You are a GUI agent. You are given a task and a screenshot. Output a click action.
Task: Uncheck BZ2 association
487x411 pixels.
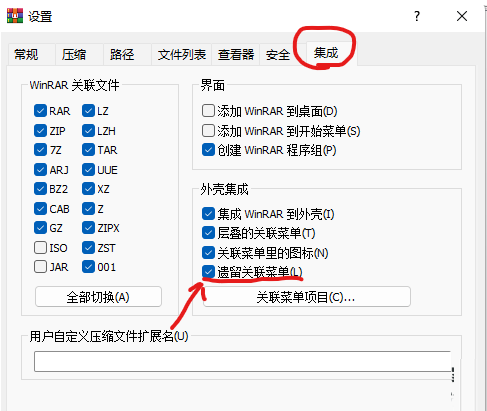[x=40, y=189]
